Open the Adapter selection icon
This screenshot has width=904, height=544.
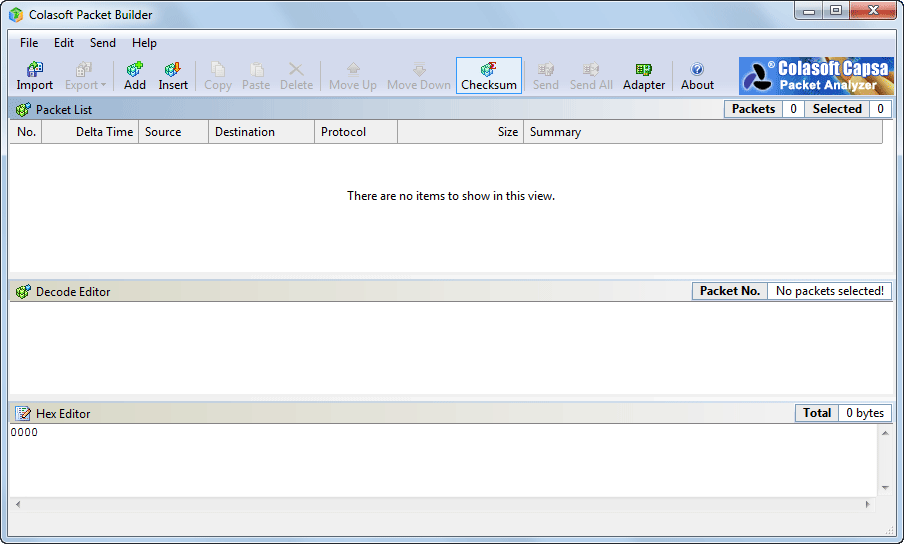coord(644,75)
